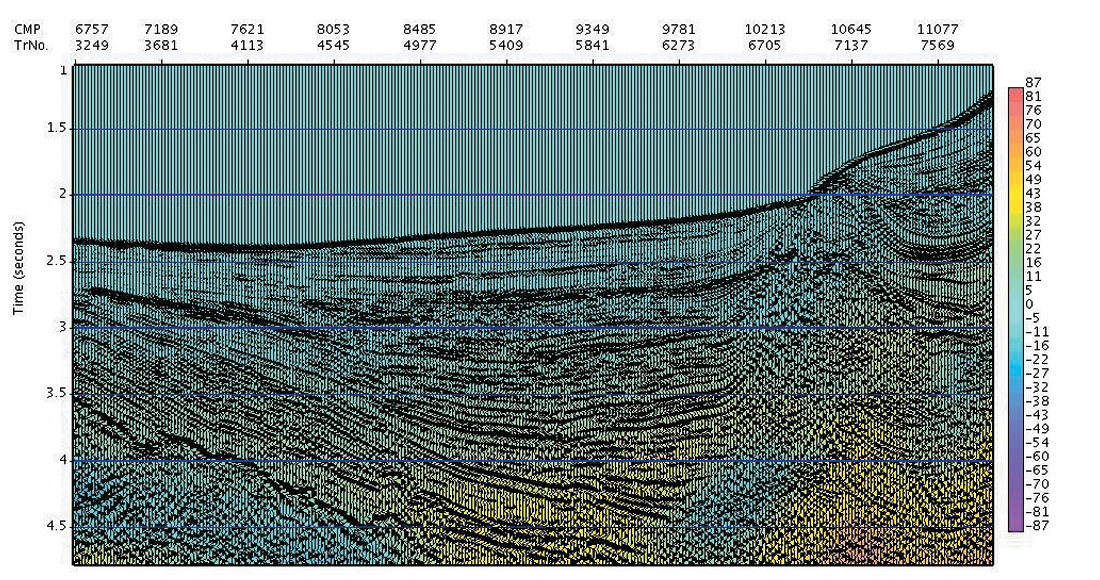
Task: Click CMP axis value 9781
Action: click(x=678, y=29)
